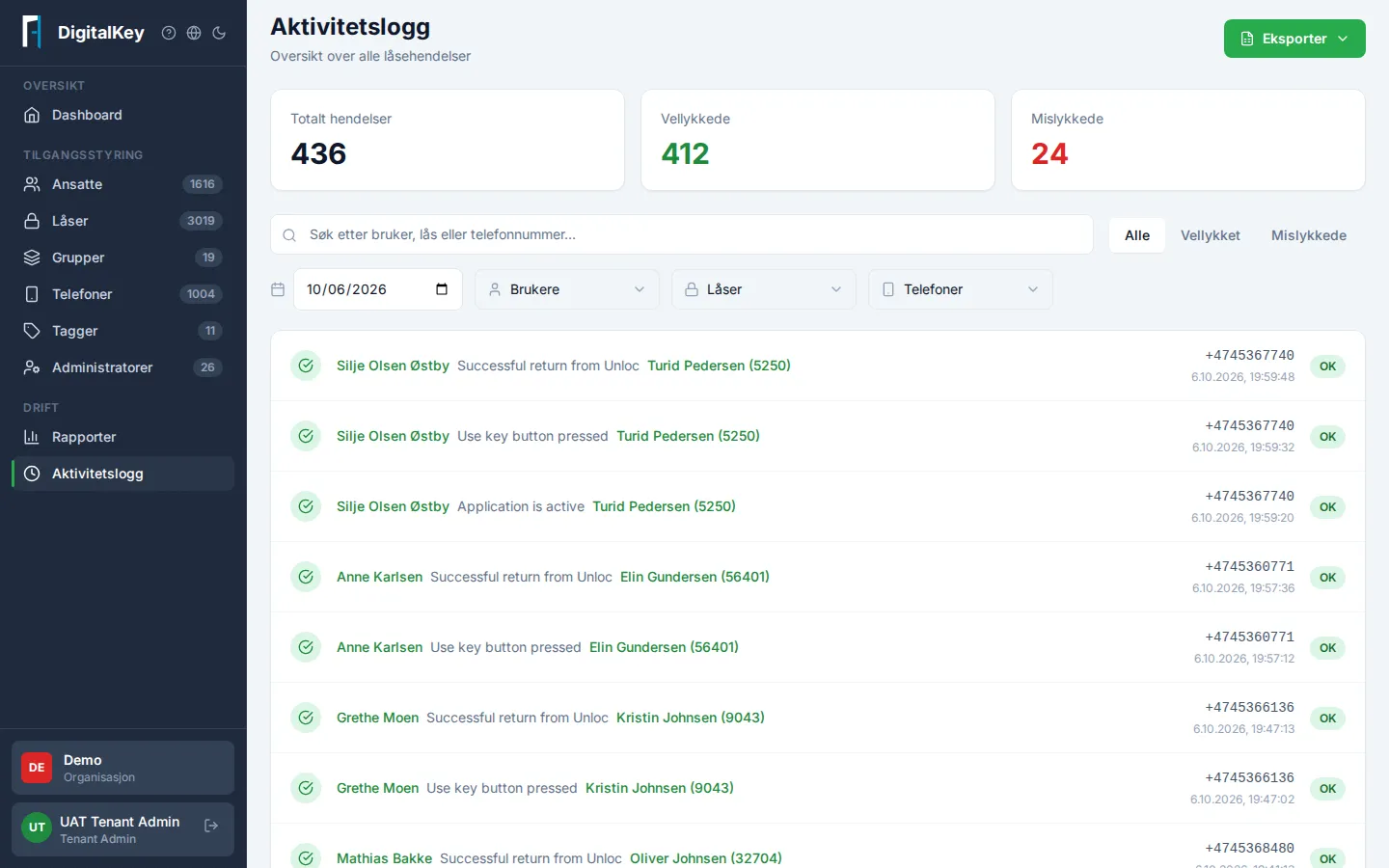Click the date field showing 10/06/2026
Viewport: 1389px width, 868px height.
pyautogui.click(x=378, y=289)
